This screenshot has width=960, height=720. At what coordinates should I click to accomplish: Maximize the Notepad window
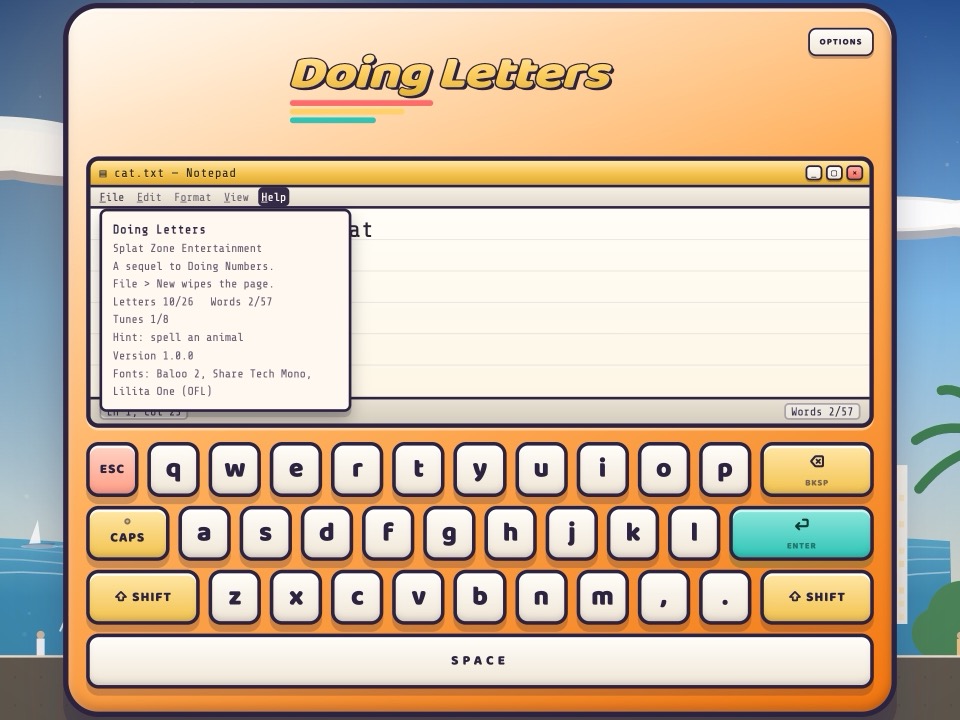834,173
